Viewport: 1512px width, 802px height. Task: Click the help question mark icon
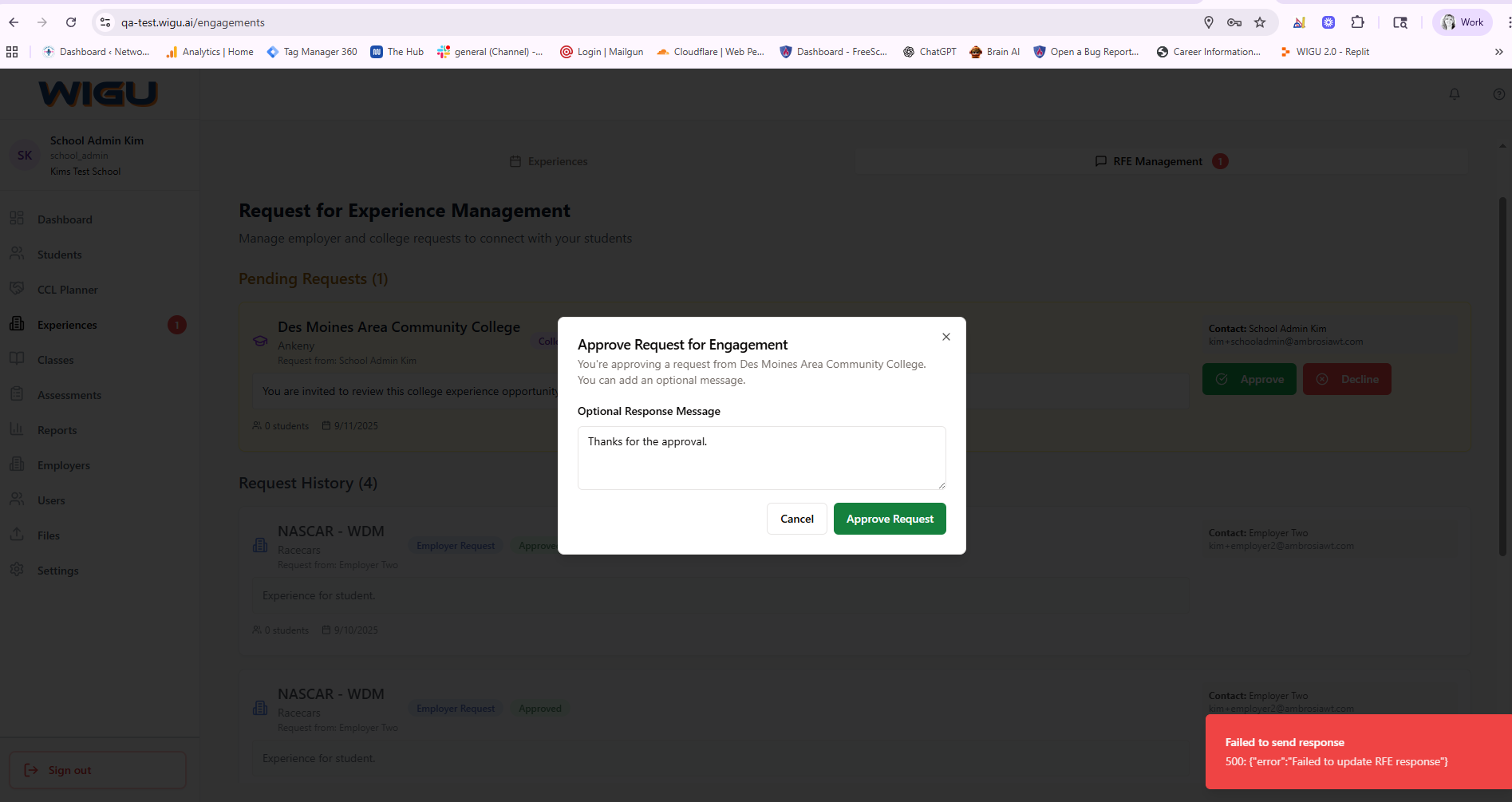[1498, 94]
